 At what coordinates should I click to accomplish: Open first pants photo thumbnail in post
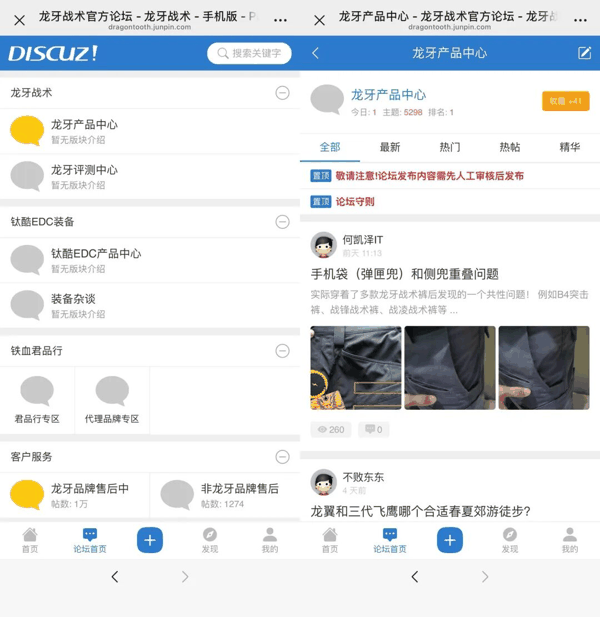point(356,368)
